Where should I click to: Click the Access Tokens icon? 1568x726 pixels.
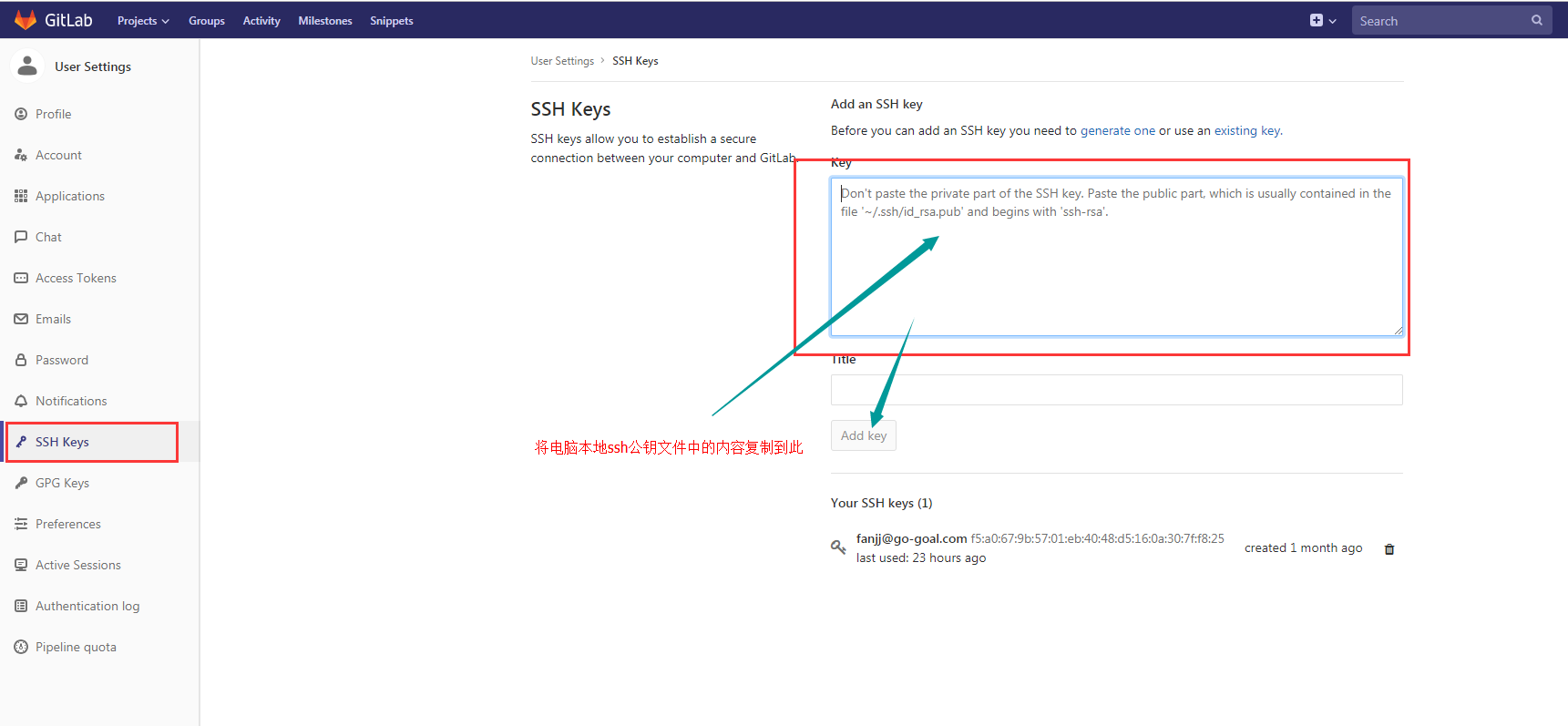coord(21,278)
